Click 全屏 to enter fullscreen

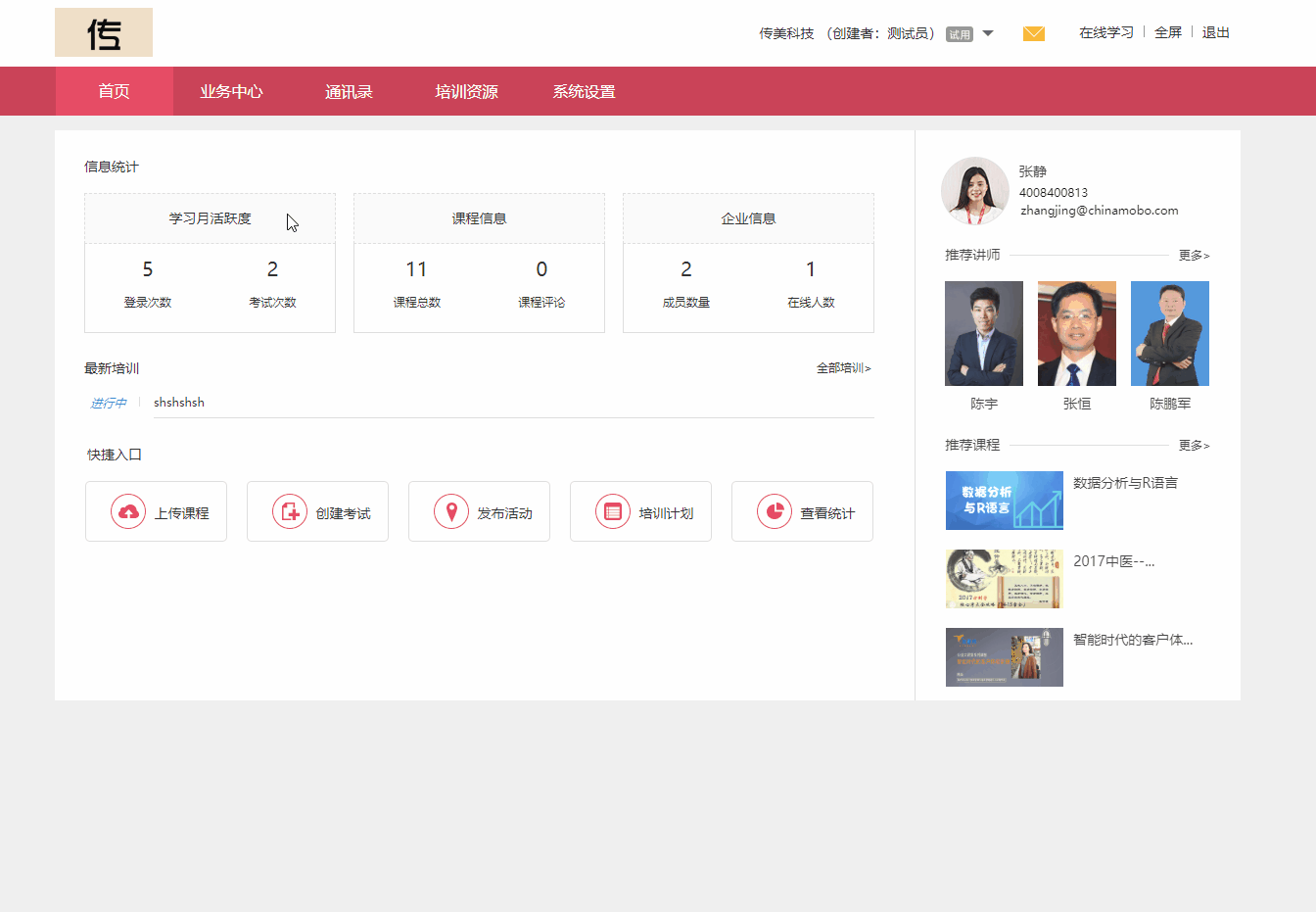[x=1168, y=32]
